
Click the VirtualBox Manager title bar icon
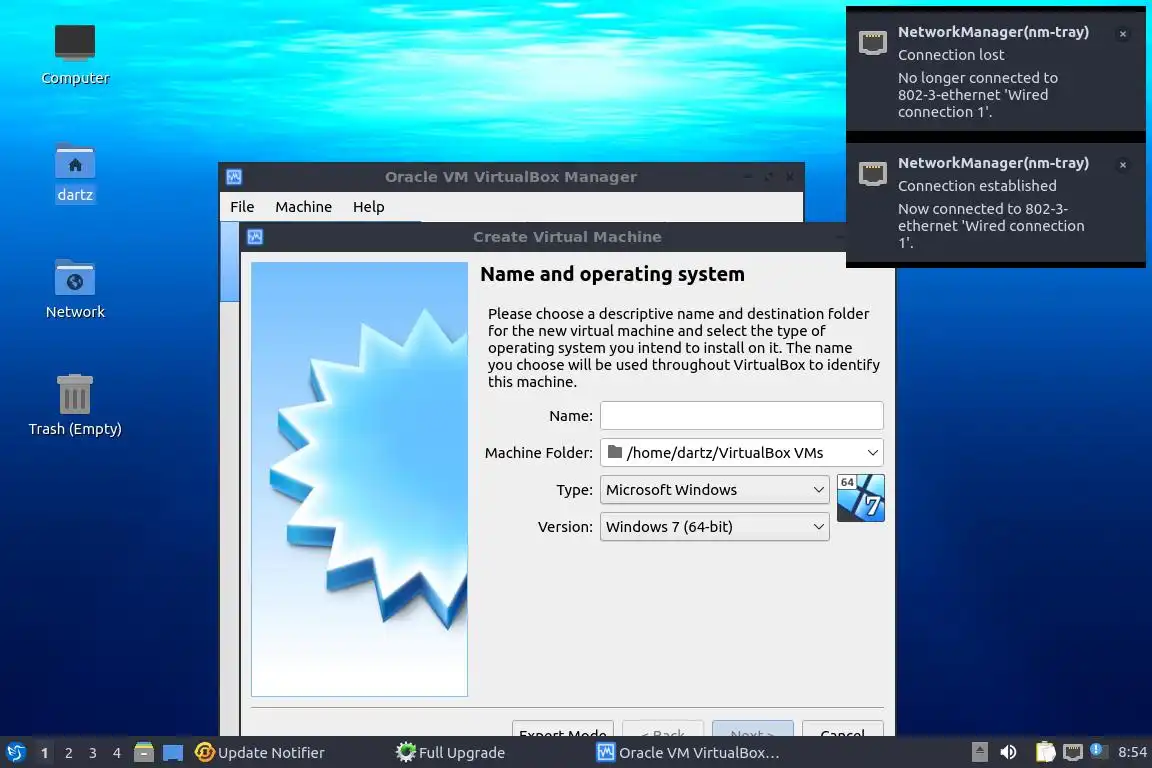click(234, 176)
